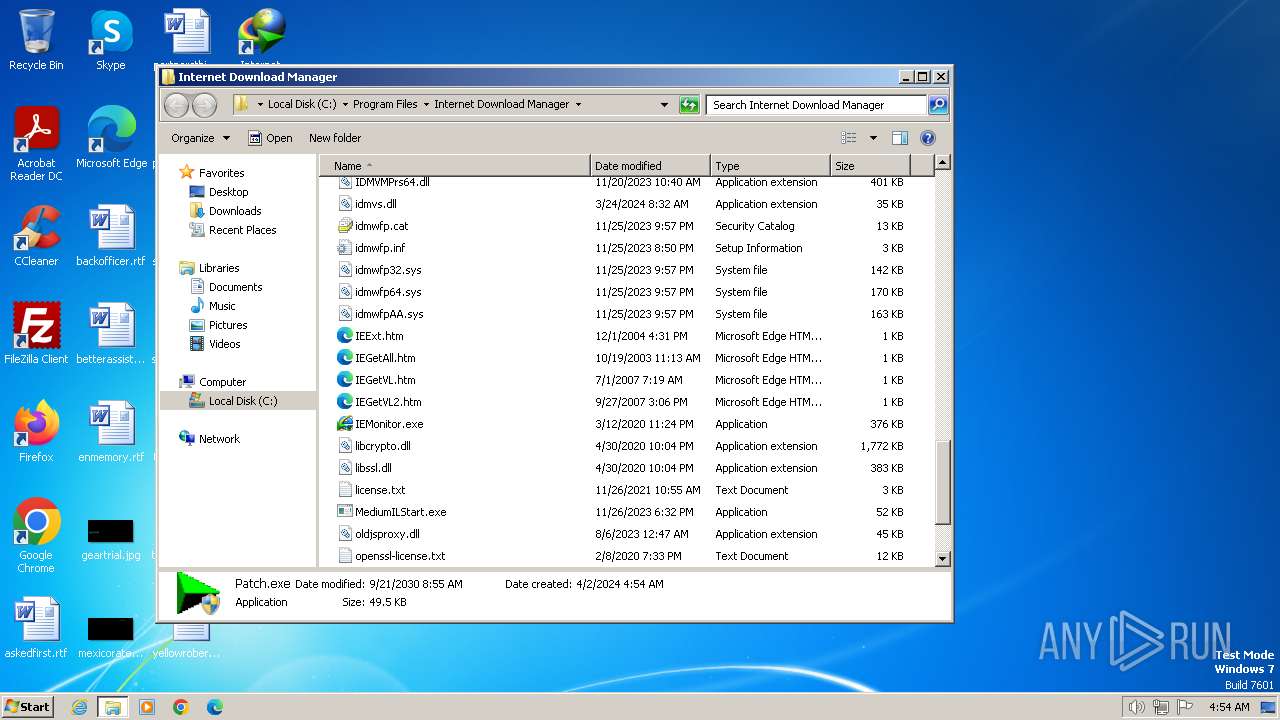Click the green refresh button beside address bar
The width and height of the screenshot is (1280, 720).
coord(689,104)
